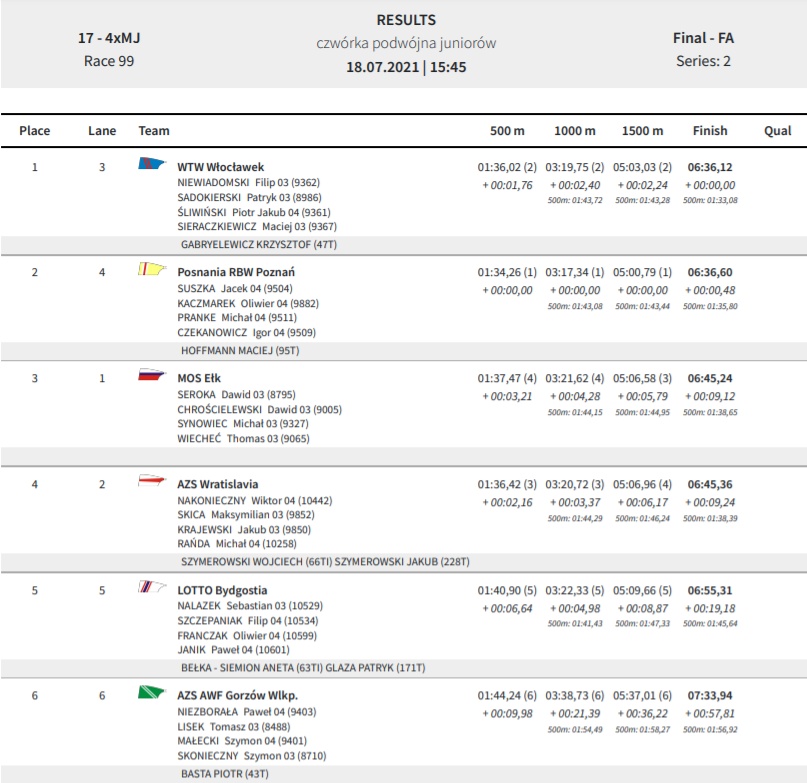Click coach GABRYELEWICZ KRZYSZTOF (47T)
Image resolution: width=807 pixels, height=783 pixels.
point(259,245)
